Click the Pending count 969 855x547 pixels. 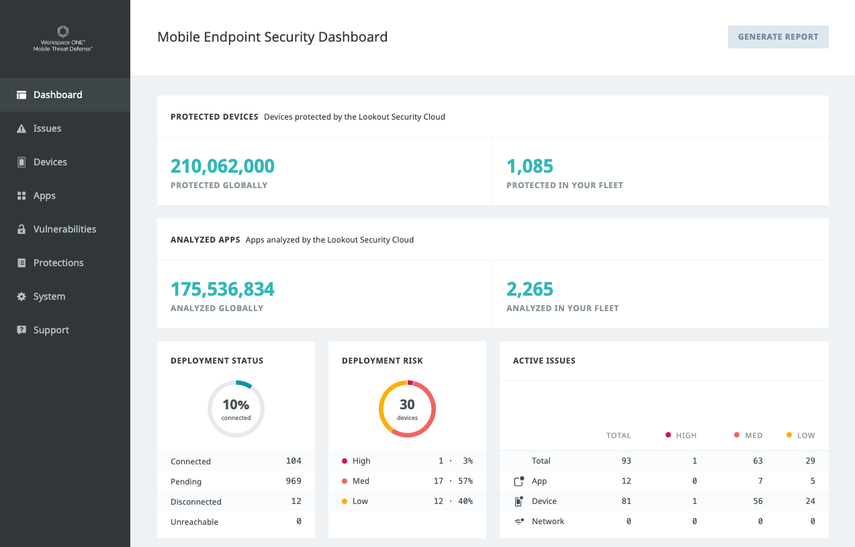click(293, 481)
